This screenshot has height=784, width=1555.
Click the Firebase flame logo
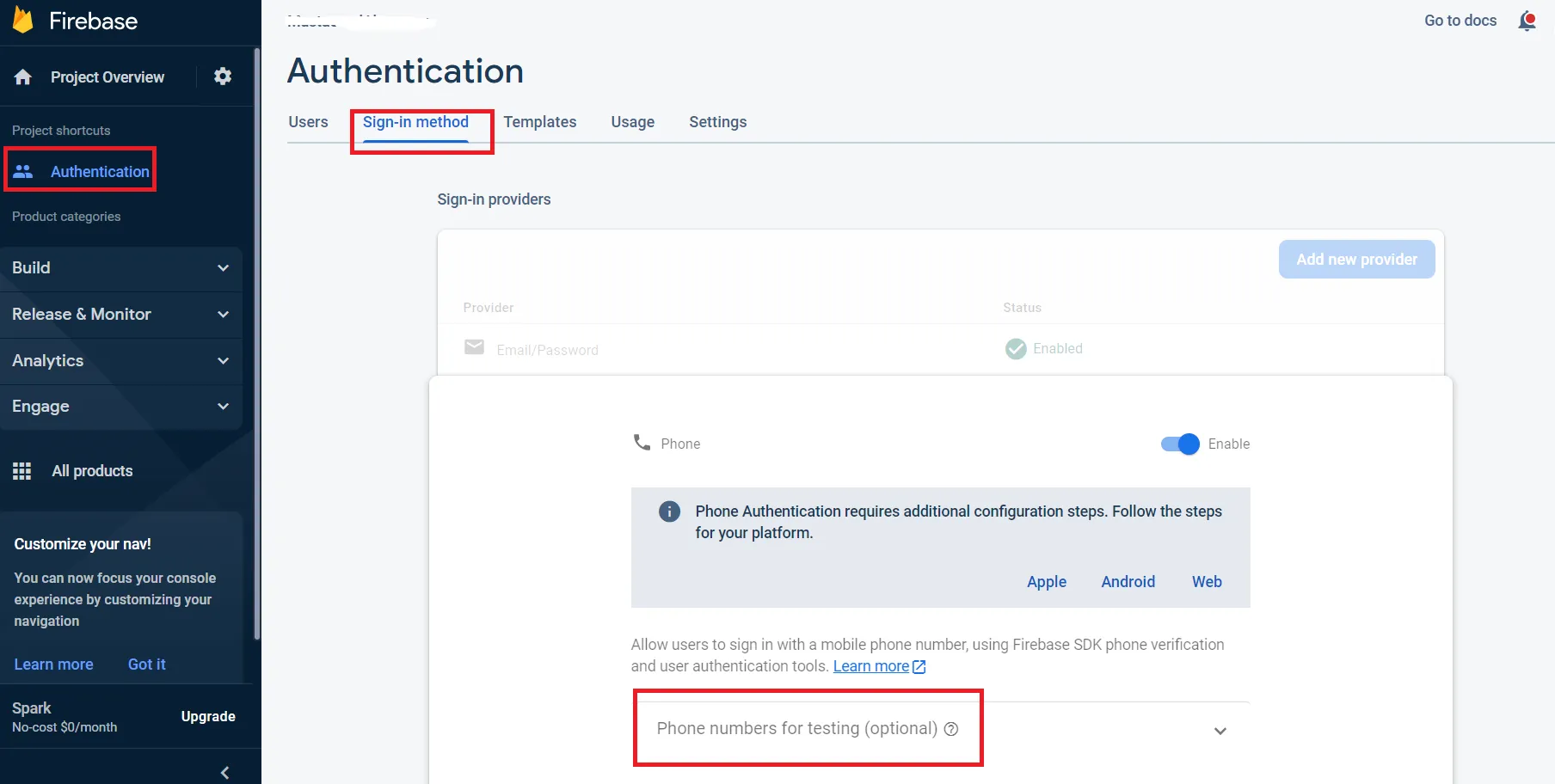pyautogui.click(x=23, y=19)
